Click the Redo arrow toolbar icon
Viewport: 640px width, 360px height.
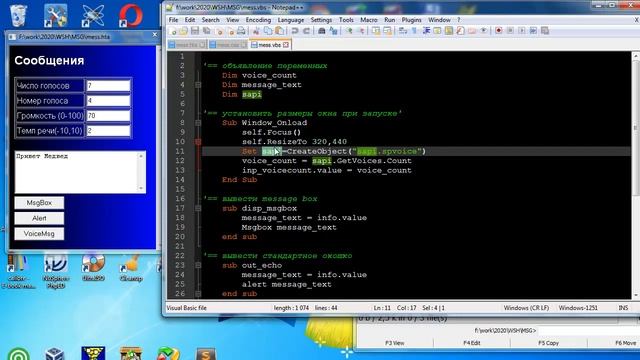pos(306,31)
